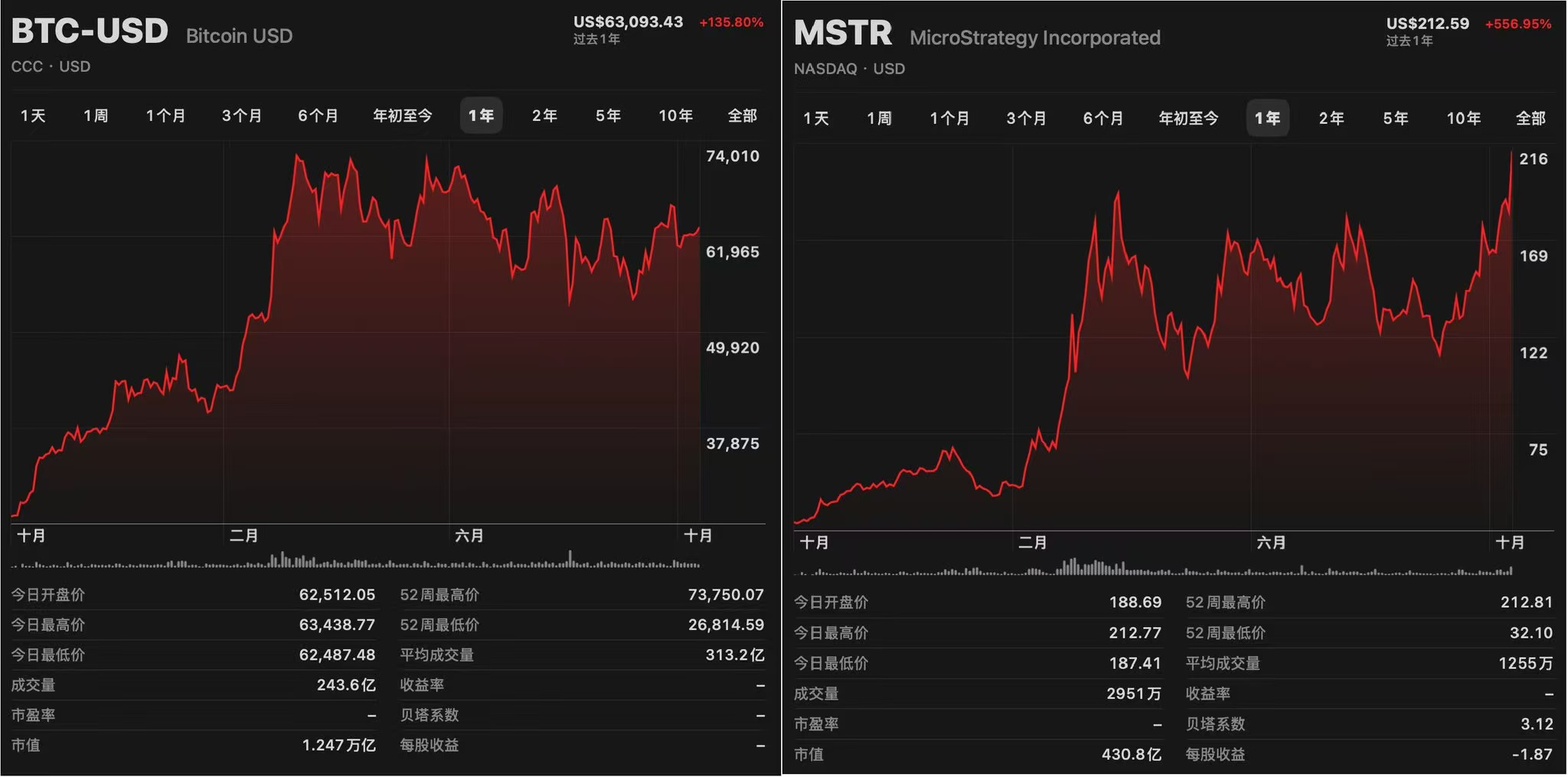Screen dimensions: 1568x777
Task: Select the 1天 range on BTC-USD chart
Action: 33,116
